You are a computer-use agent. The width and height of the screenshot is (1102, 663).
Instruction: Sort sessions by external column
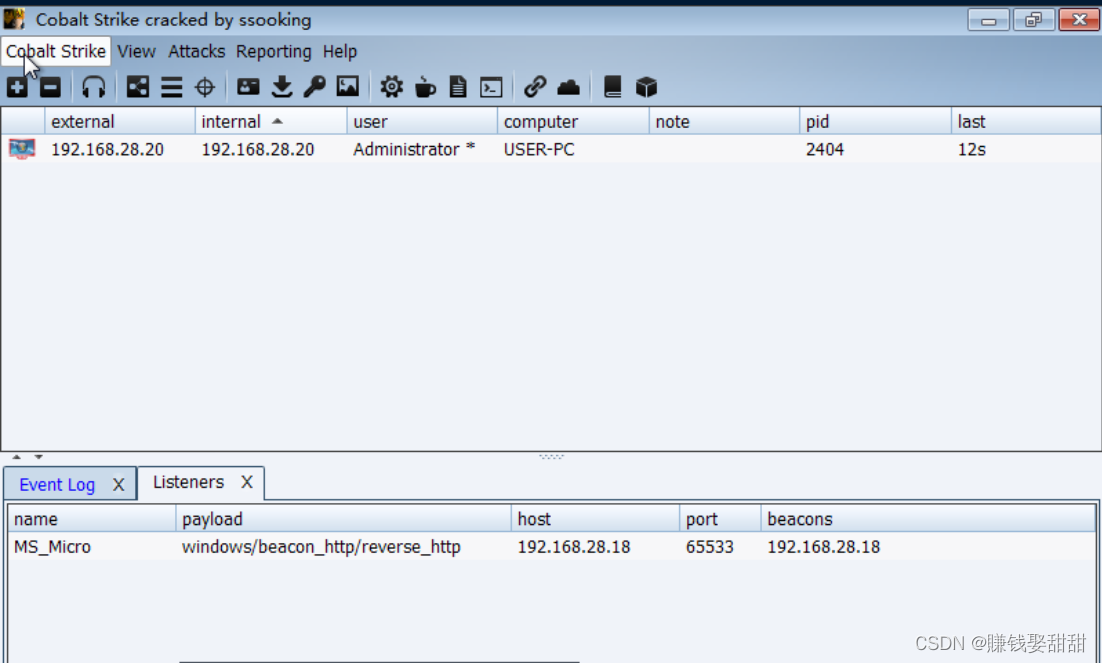point(119,122)
